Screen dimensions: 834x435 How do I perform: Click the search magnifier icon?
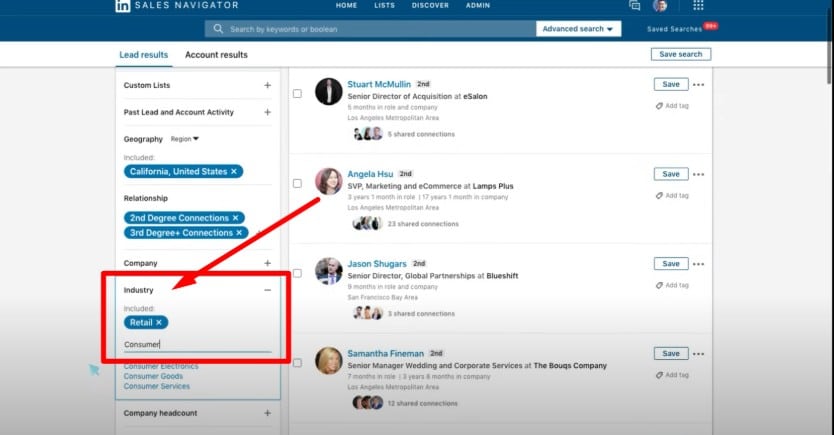[218, 29]
